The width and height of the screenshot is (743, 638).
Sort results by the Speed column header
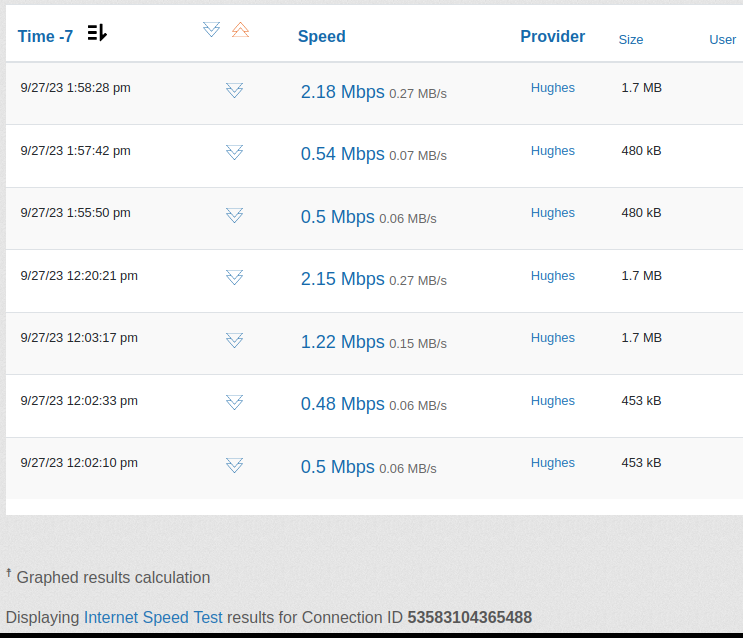321,36
